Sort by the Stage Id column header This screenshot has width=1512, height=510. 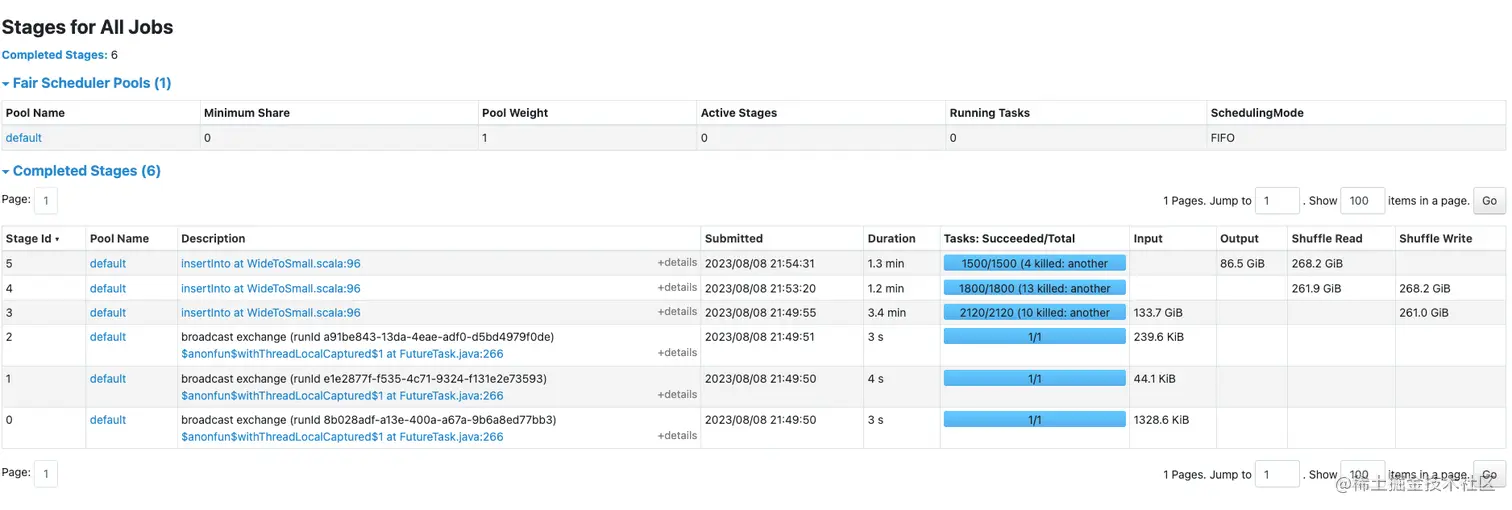(33, 239)
